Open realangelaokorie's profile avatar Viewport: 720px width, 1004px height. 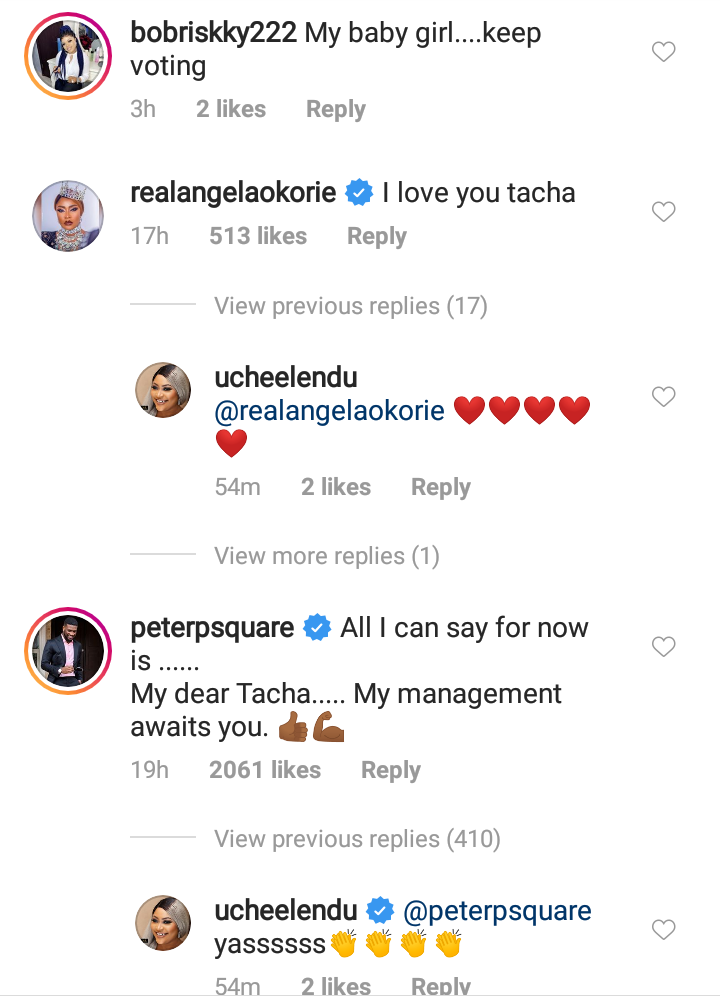(x=65, y=215)
